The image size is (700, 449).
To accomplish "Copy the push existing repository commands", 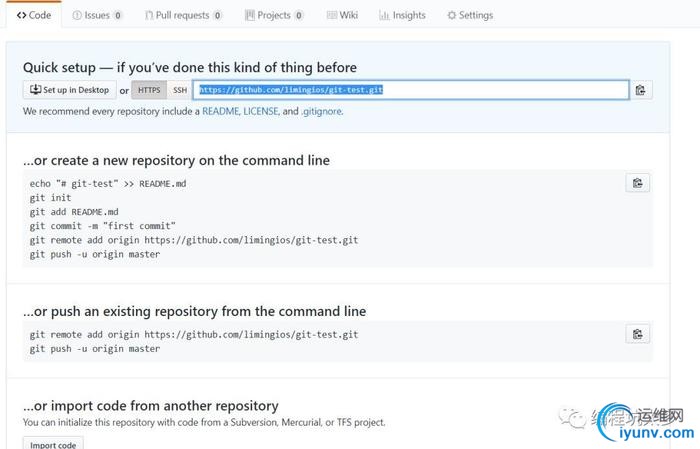I will [x=638, y=334].
